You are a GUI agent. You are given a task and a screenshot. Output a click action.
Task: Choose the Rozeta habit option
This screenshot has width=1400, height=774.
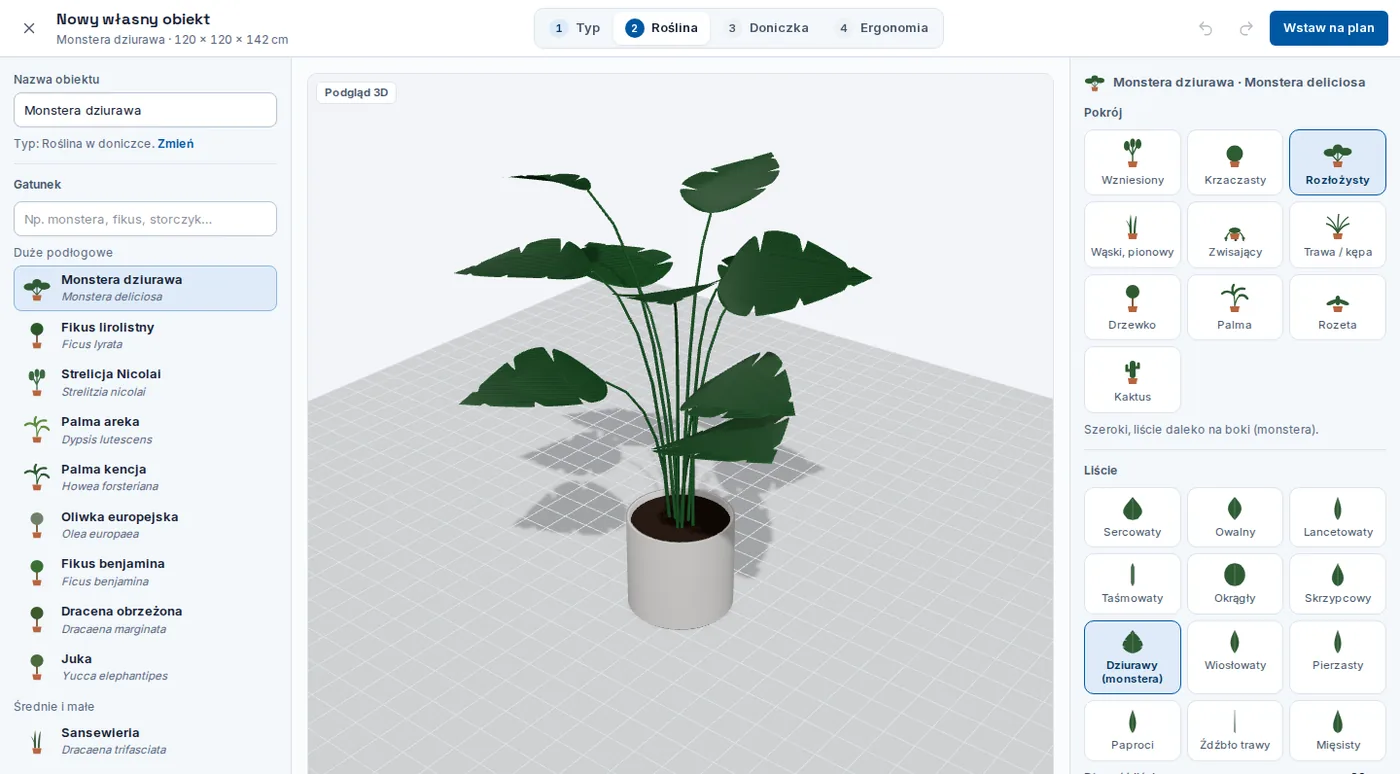(1338, 307)
